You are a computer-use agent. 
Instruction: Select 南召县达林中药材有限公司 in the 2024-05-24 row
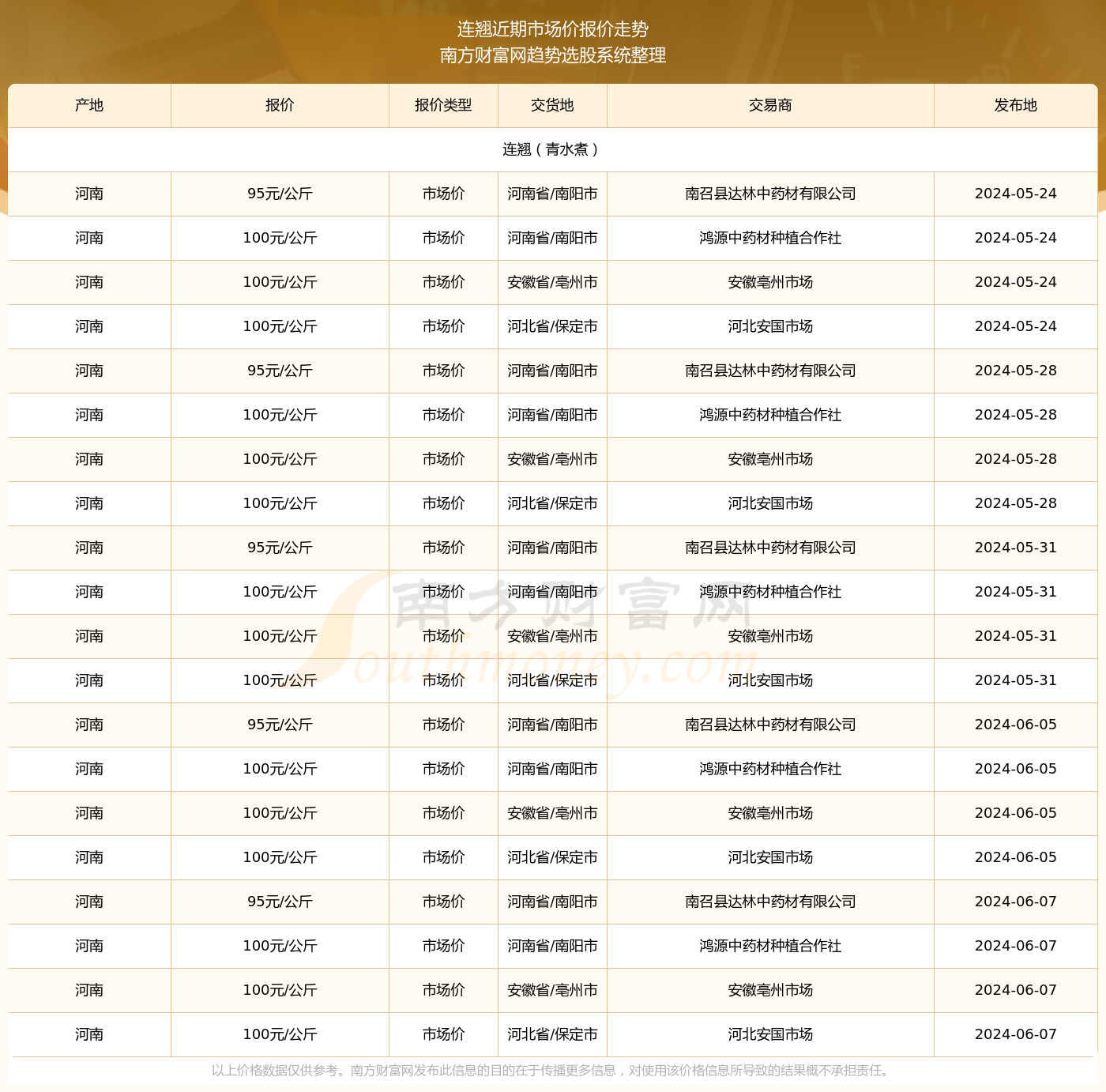(x=770, y=194)
